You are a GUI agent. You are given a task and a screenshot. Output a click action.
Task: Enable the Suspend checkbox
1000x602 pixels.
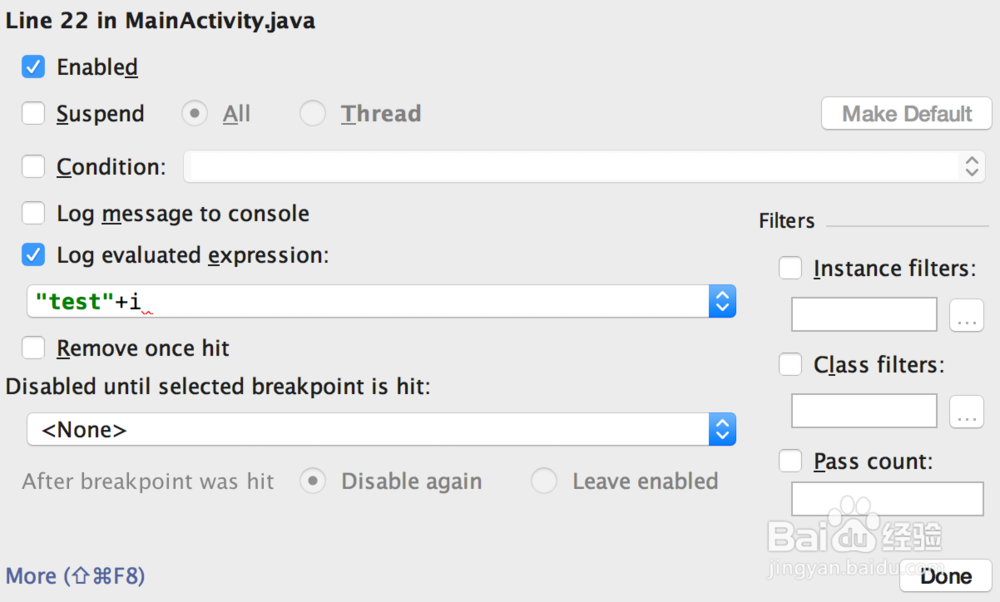(34, 114)
